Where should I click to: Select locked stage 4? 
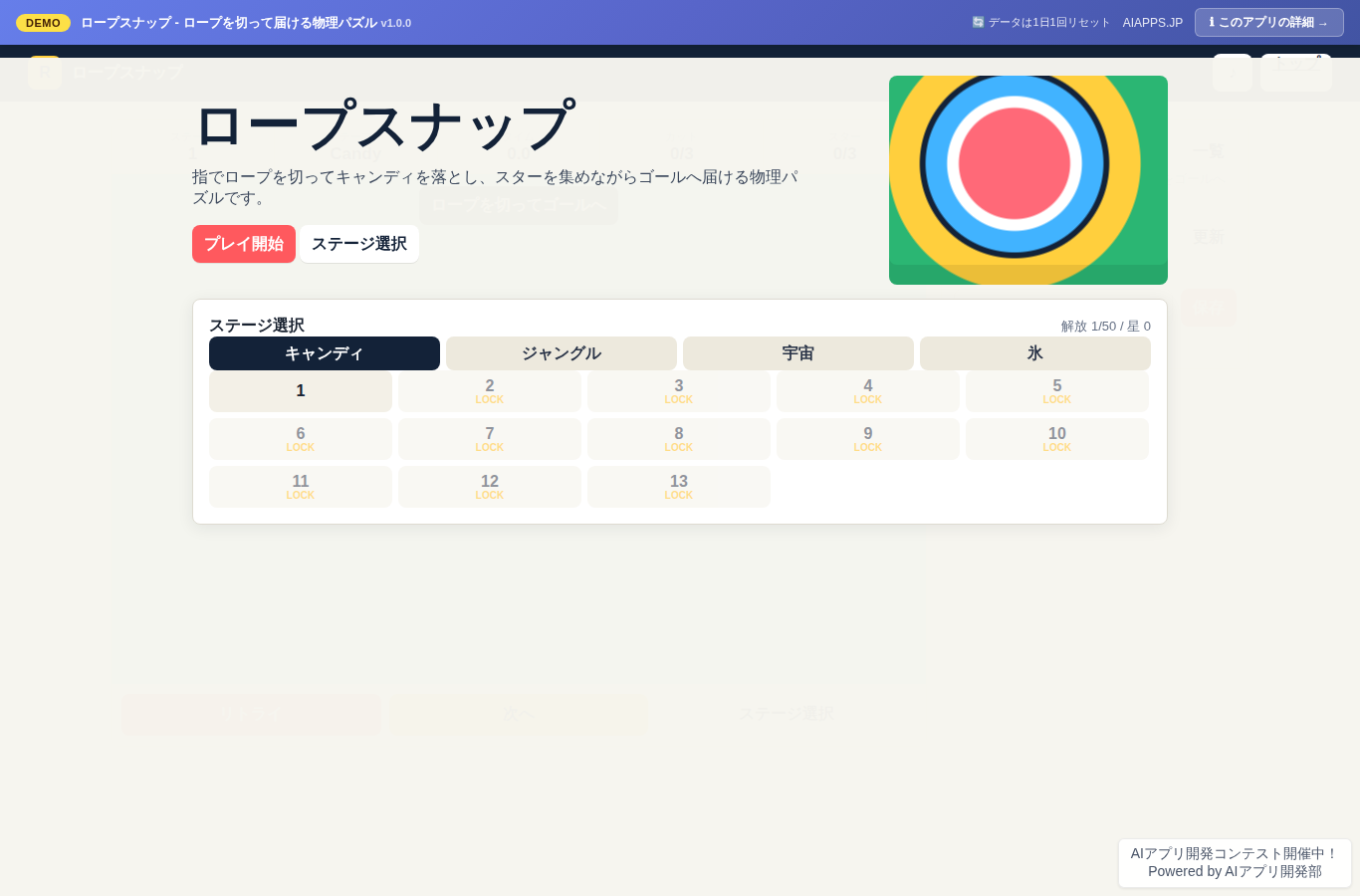(x=868, y=391)
